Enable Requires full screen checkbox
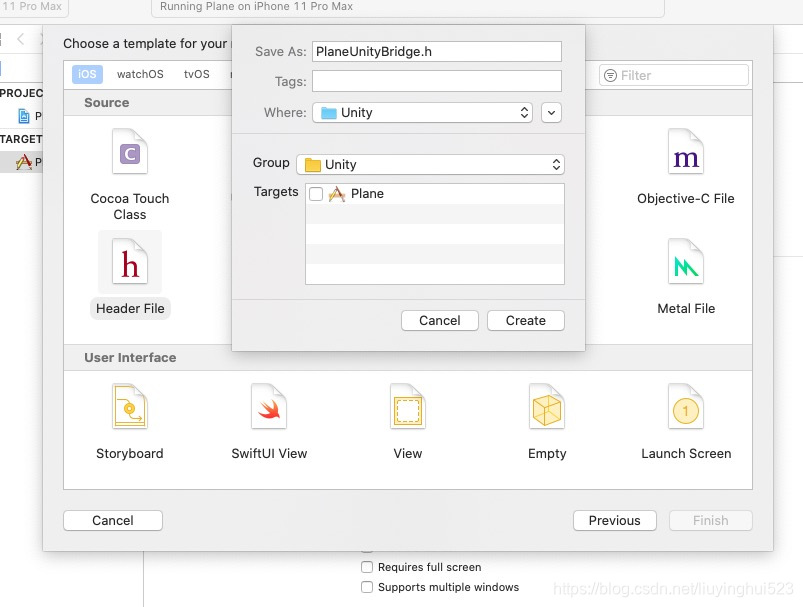This screenshot has width=803, height=607. (x=367, y=567)
